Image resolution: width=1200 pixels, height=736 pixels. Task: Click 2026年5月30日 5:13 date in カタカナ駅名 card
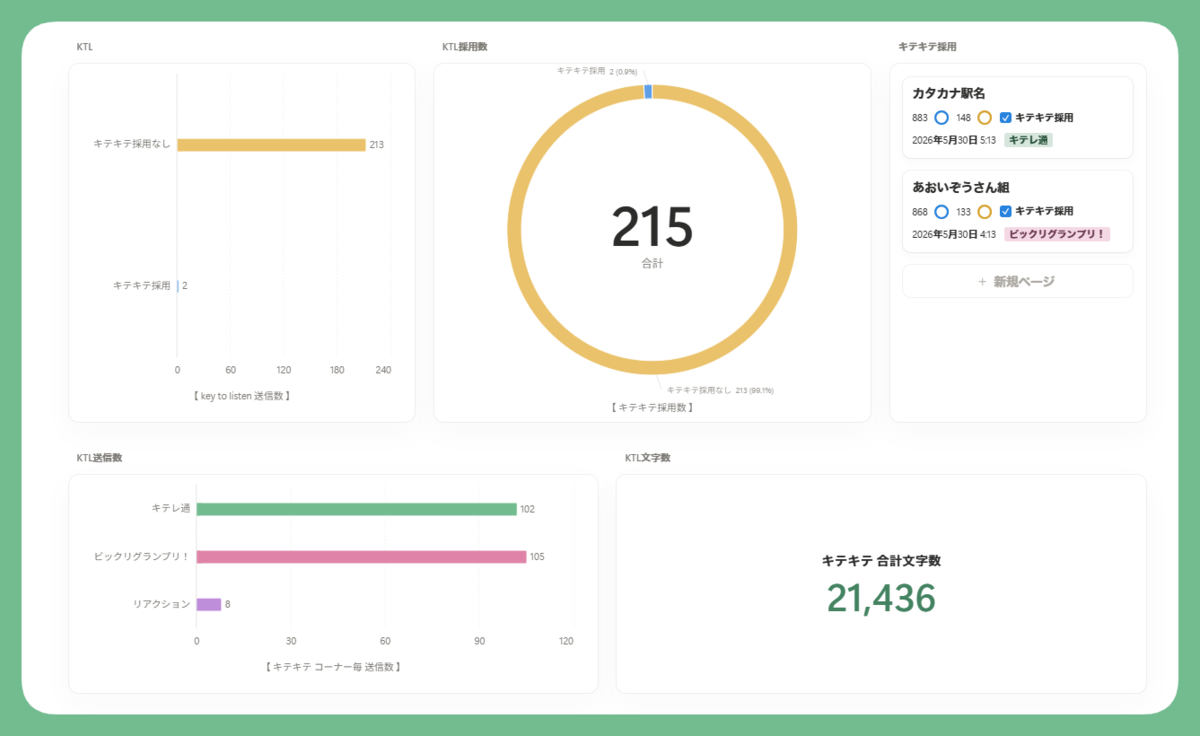pos(954,140)
